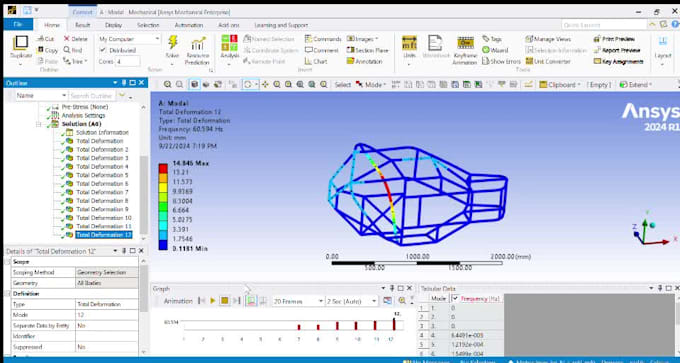The height and width of the screenshot is (363, 680).
Task: Click the Delete icon
Action: 67,39
